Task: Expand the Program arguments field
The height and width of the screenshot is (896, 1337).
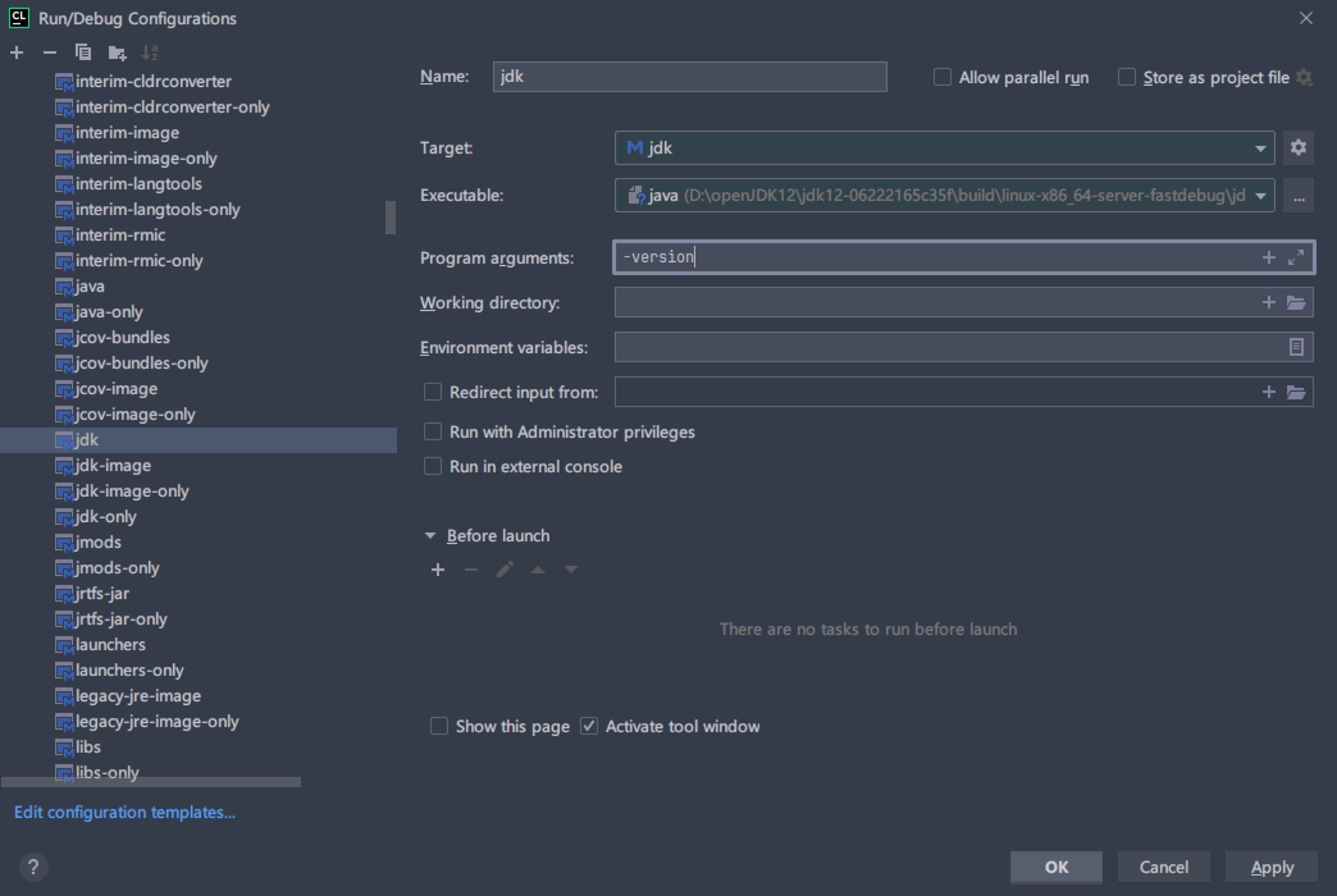Action: [1296, 257]
